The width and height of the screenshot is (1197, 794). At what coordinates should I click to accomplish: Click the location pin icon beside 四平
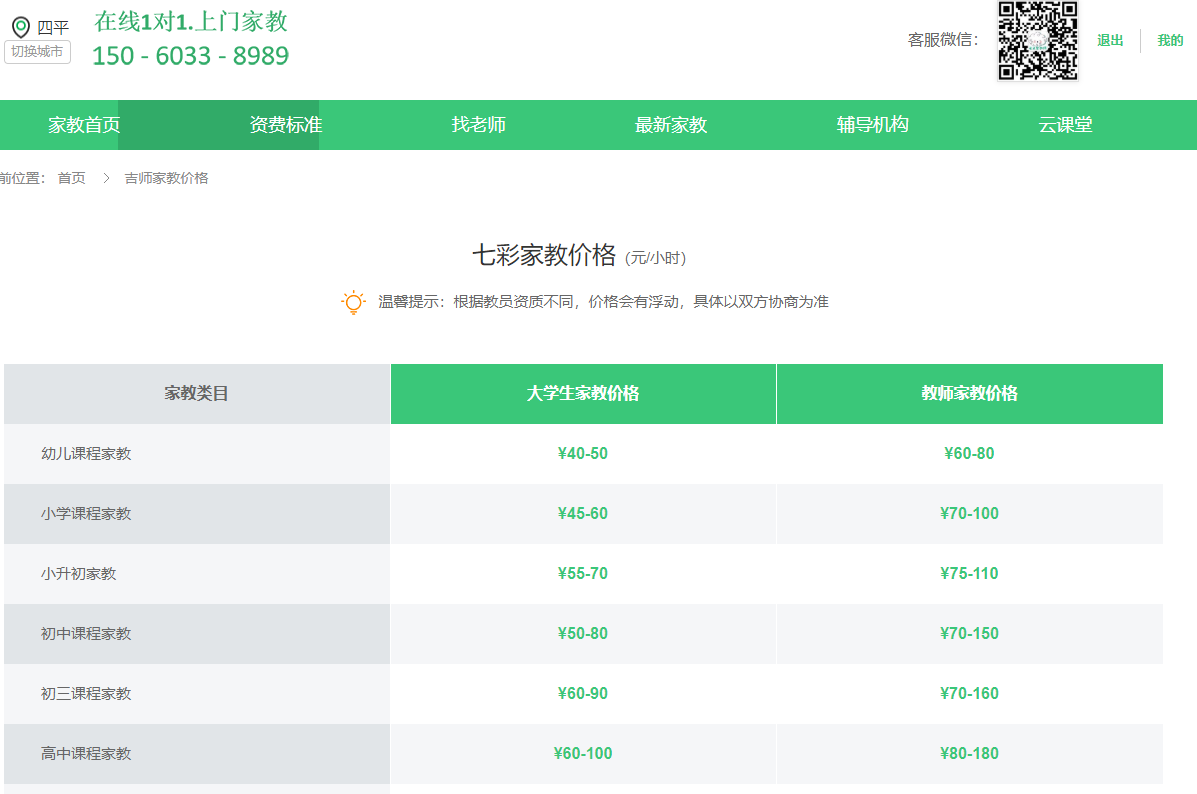pos(21,27)
